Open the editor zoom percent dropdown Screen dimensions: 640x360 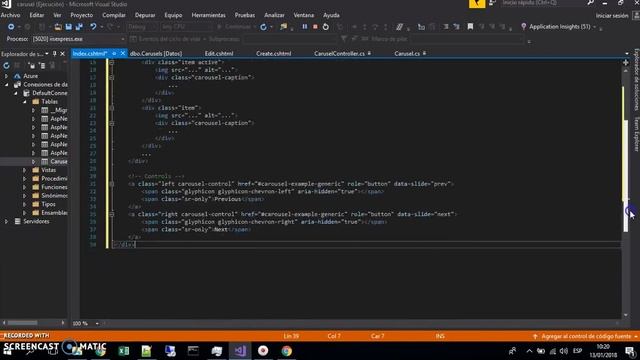click(97, 324)
